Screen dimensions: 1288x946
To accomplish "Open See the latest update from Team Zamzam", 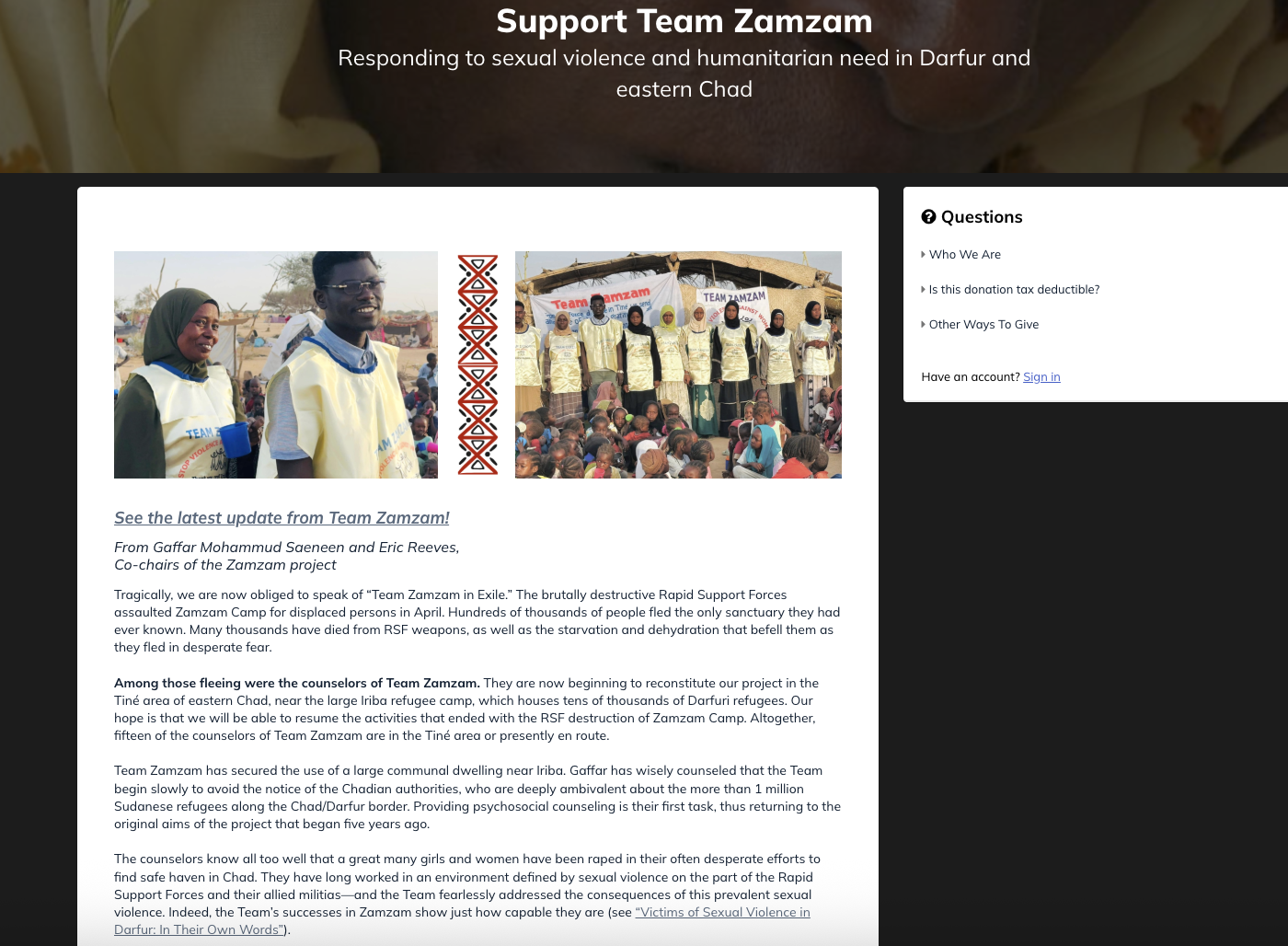I will [282, 518].
